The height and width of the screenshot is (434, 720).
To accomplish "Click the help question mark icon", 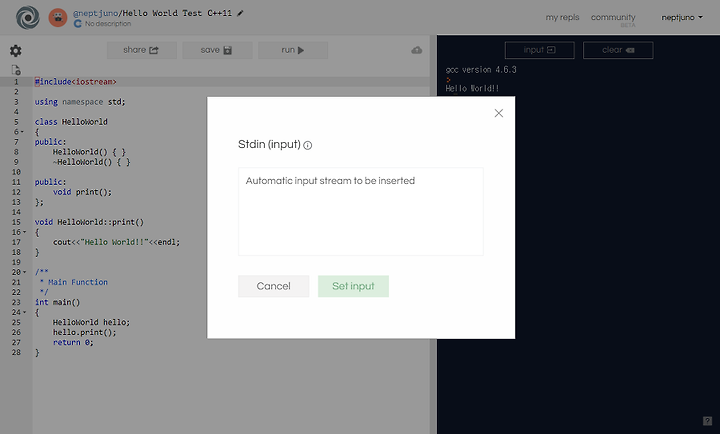I will tap(707, 421).
